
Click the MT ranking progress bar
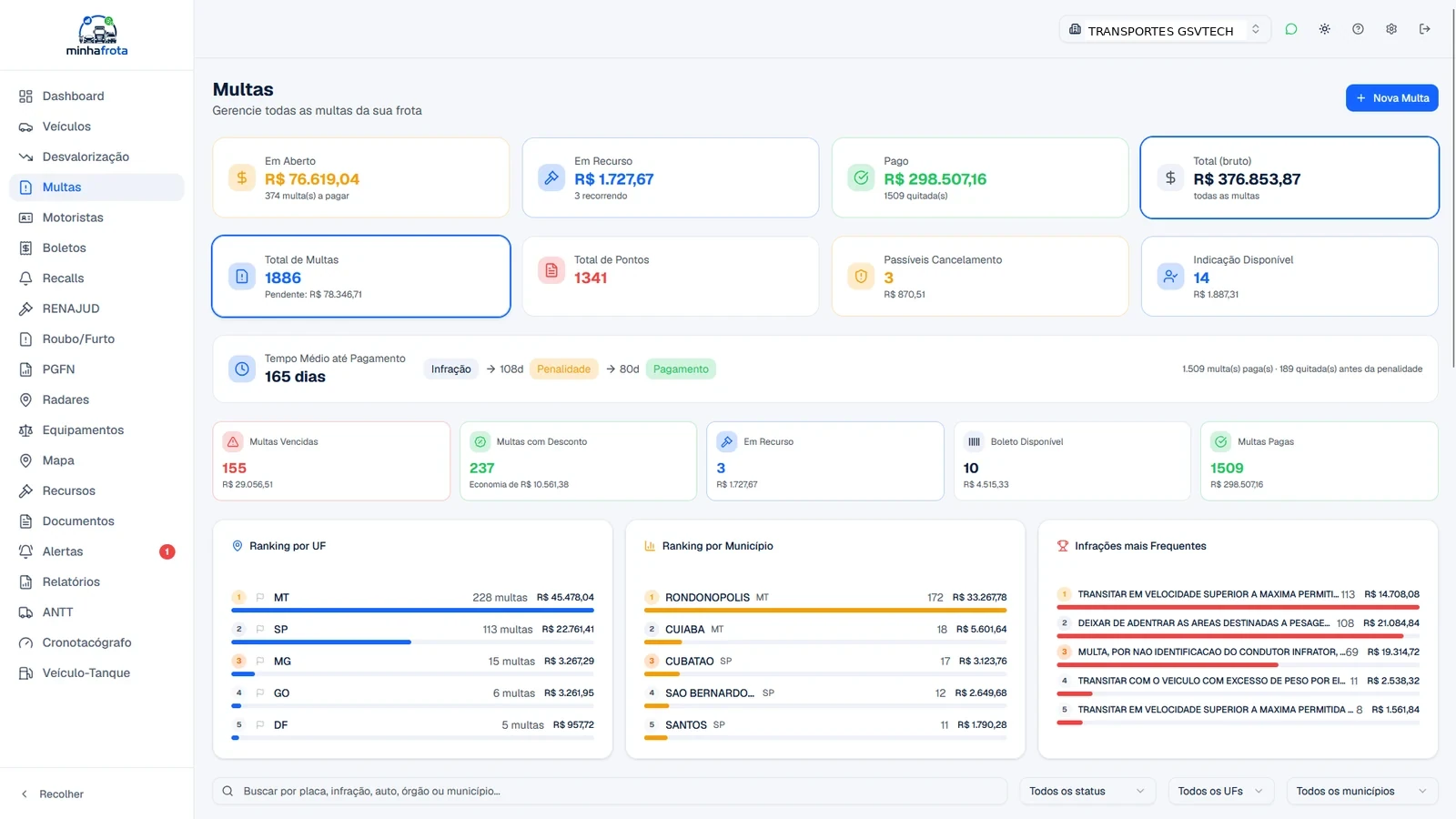(x=412, y=610)
